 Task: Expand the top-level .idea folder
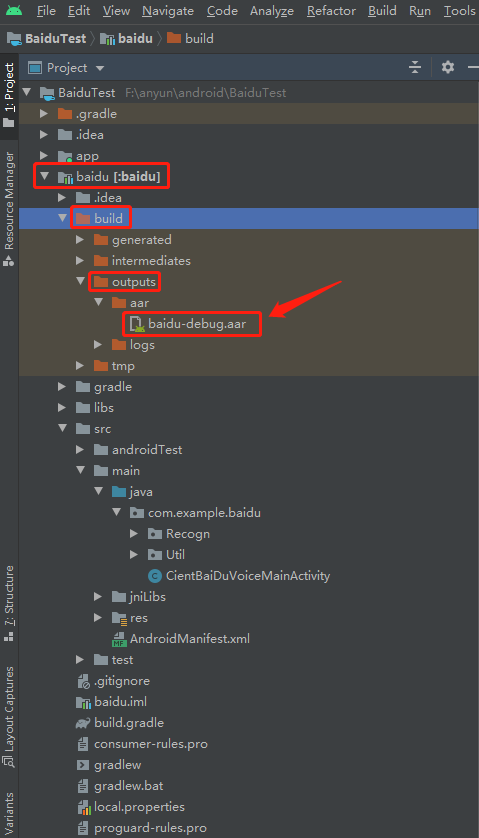(x=45, y=135)
